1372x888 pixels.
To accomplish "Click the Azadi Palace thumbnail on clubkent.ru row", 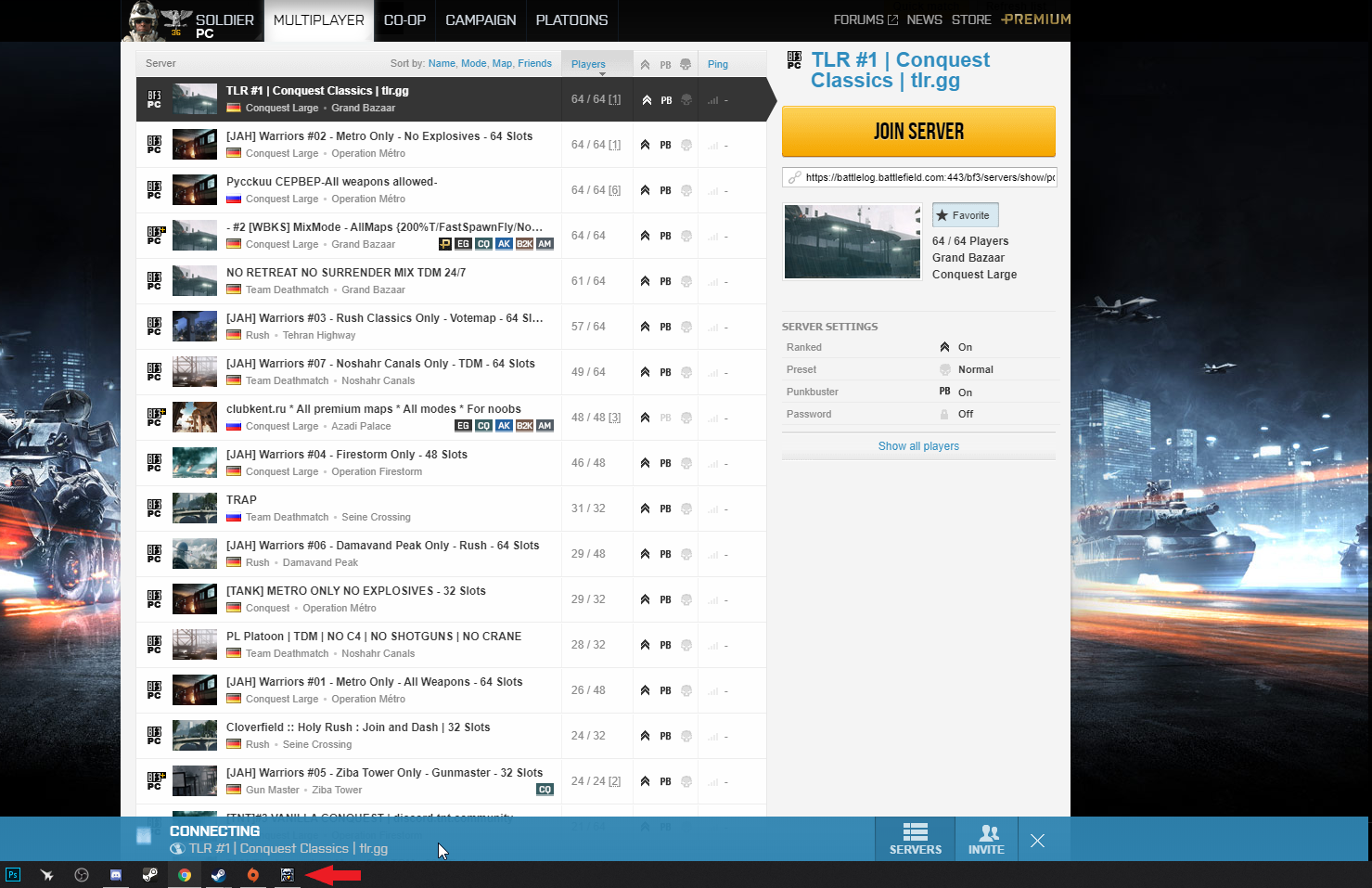I will [195, 418].
